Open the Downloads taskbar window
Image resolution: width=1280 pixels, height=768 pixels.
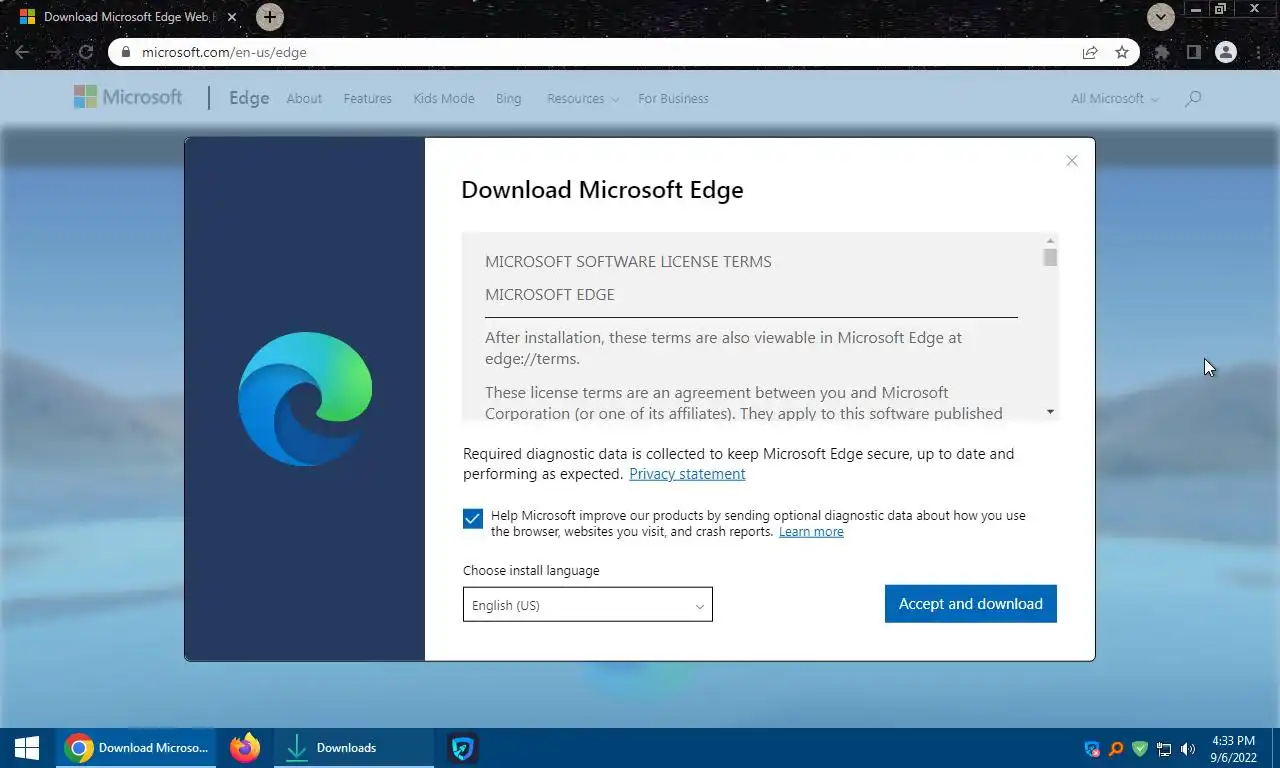[x=354, y=748]
